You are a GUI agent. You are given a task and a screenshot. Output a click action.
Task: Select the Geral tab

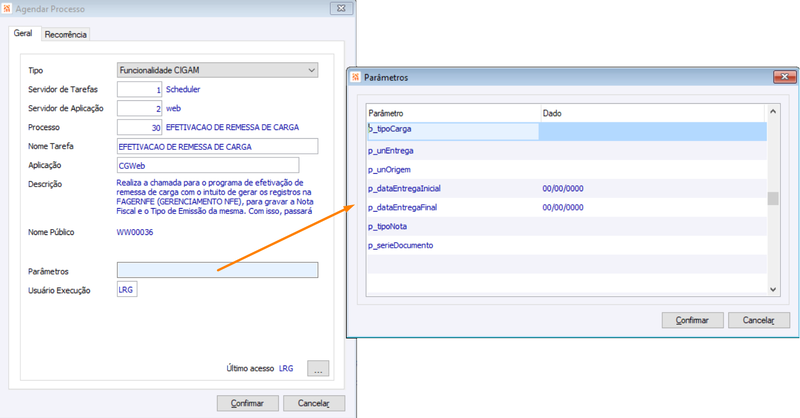click(23, 33)
